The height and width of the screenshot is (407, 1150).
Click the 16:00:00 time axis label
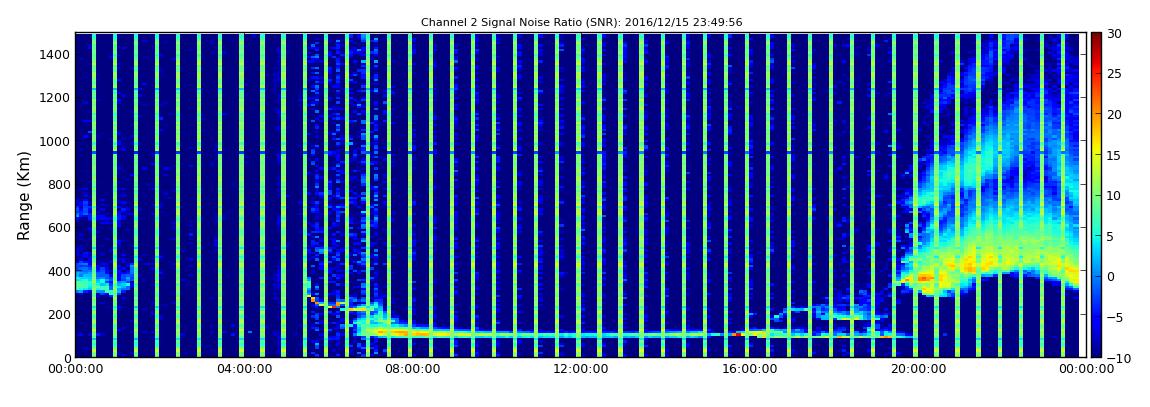click(x=748, y=369)
